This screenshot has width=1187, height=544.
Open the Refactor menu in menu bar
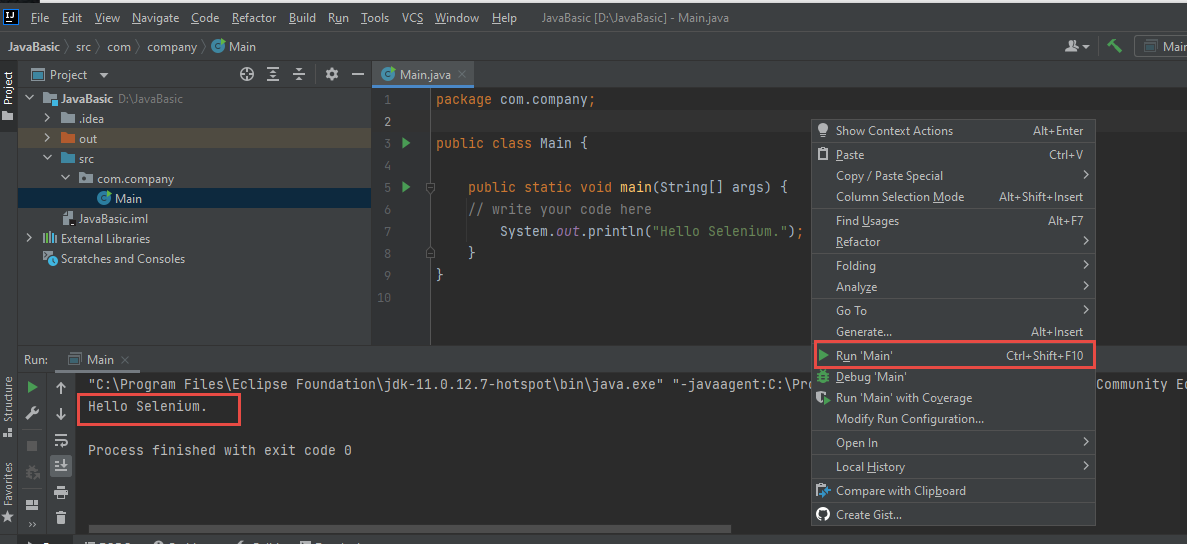click(x=254, y=18)
